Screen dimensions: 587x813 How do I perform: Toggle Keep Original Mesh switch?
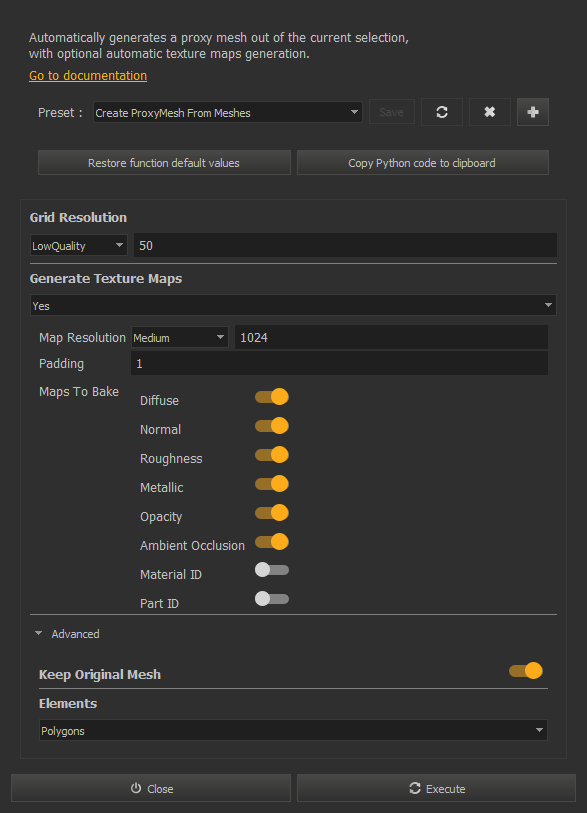526,671
